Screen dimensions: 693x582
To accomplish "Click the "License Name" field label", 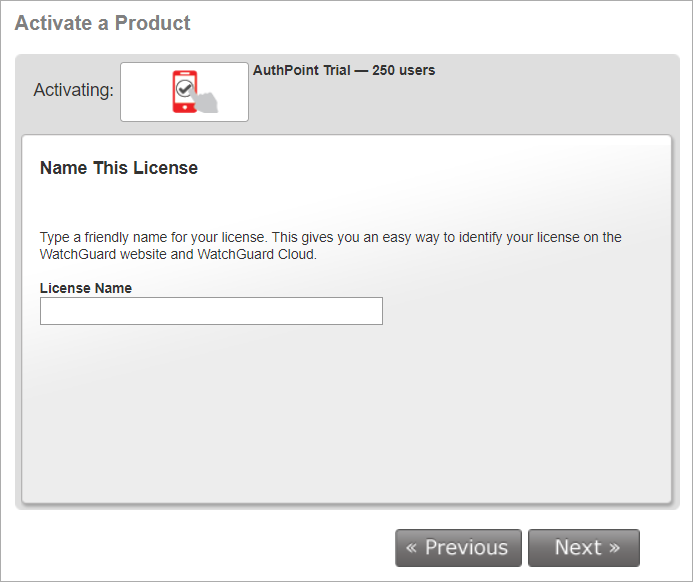I will coord(86,288).
